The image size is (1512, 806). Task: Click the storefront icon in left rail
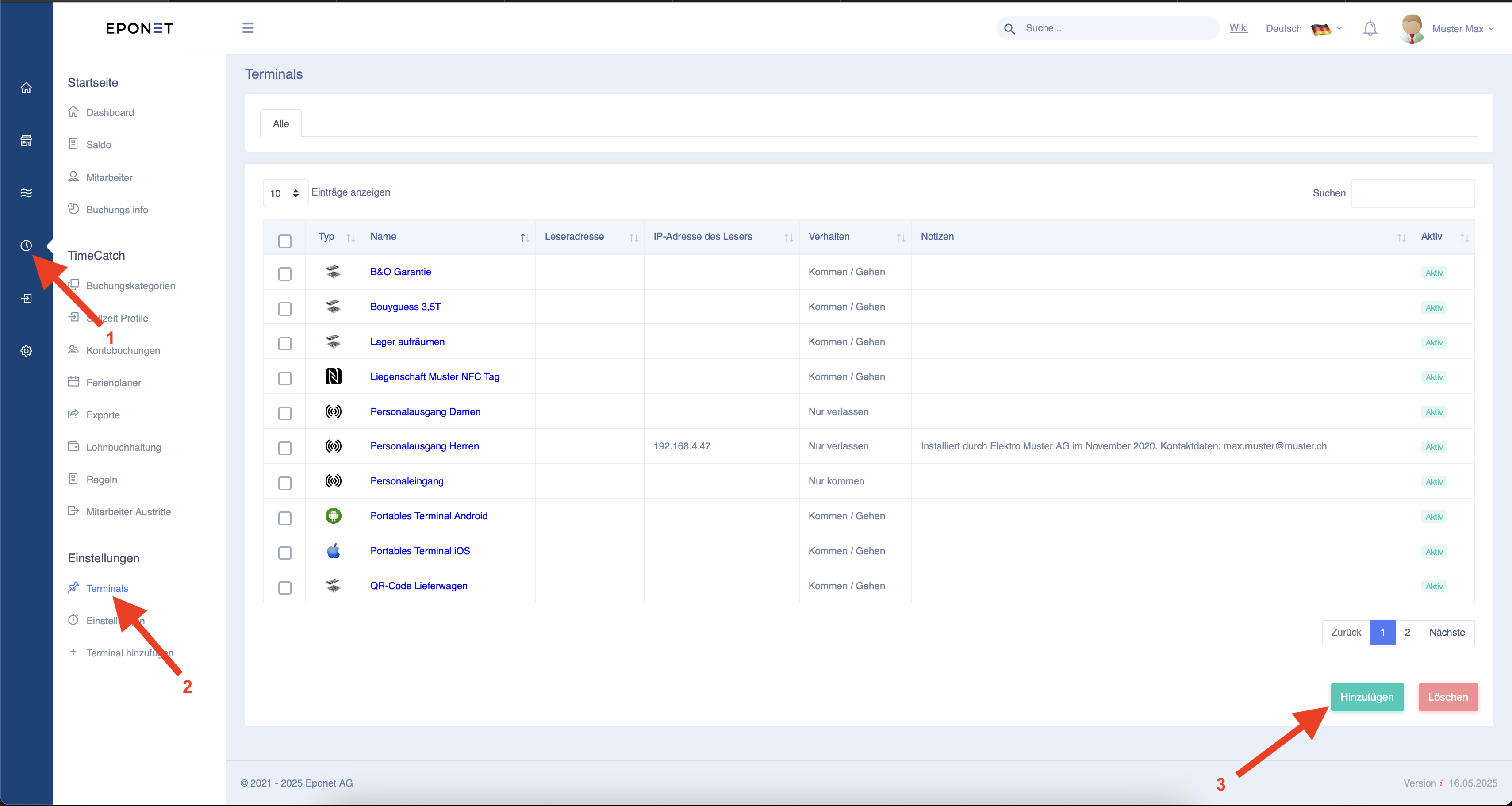[26, 140]
